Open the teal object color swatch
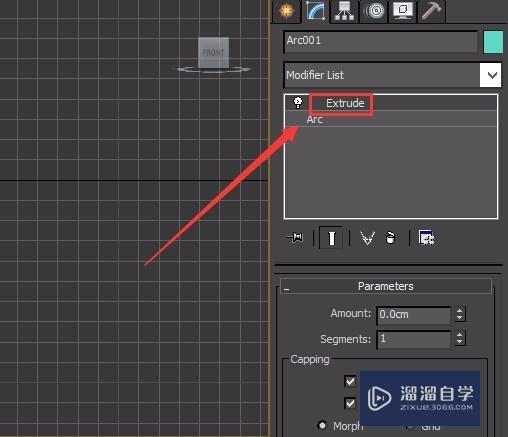 click(x=493, y=42)
